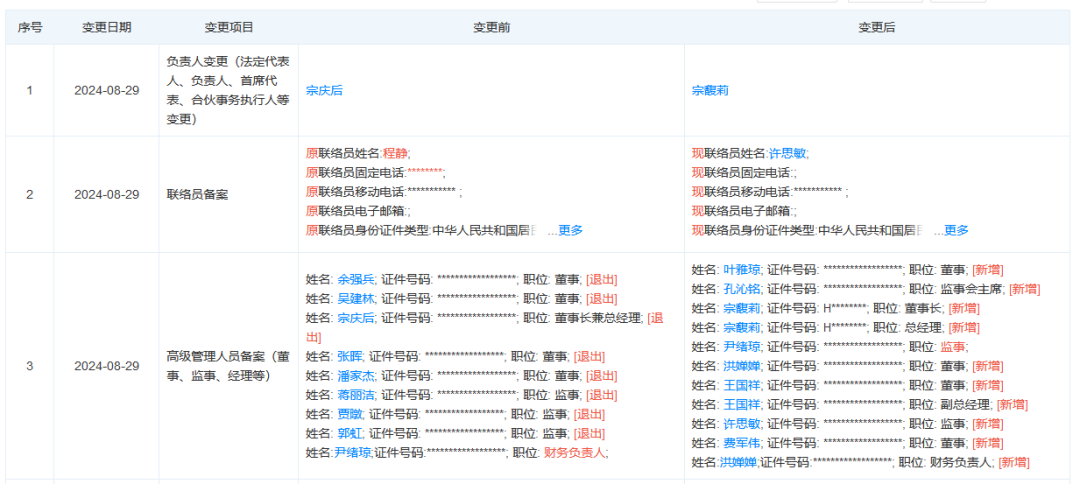
Task: Click the 费军伟 name link
Action: click(742, 442)
